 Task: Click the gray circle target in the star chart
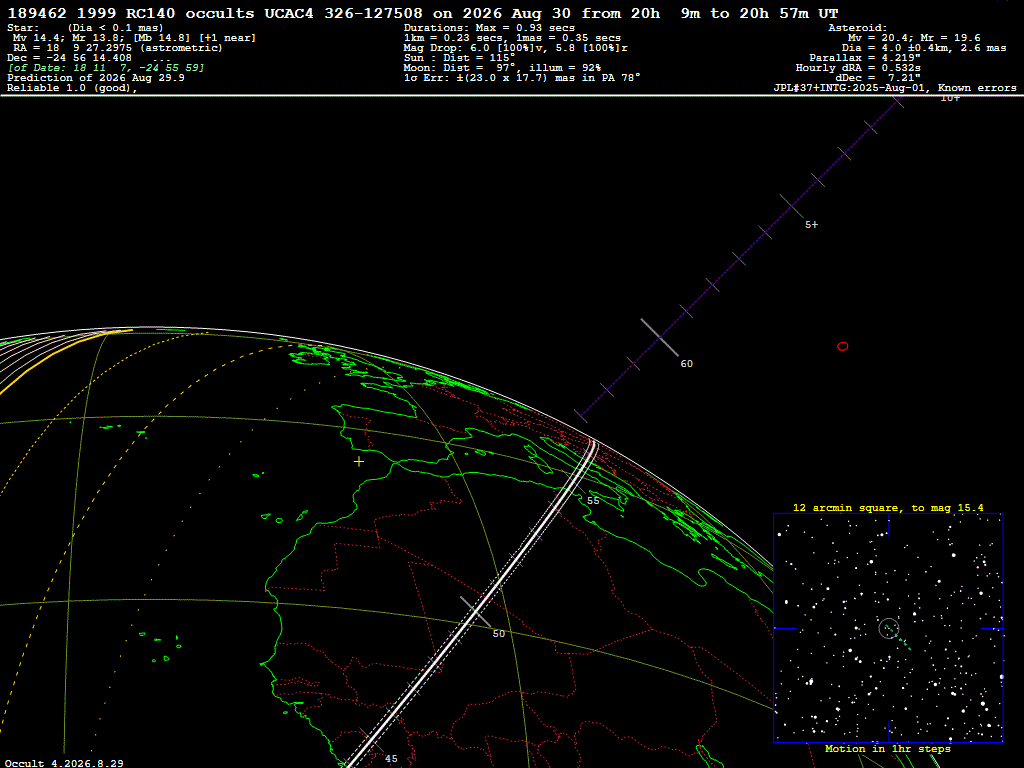pyautogui.click(x=889, y=628)
